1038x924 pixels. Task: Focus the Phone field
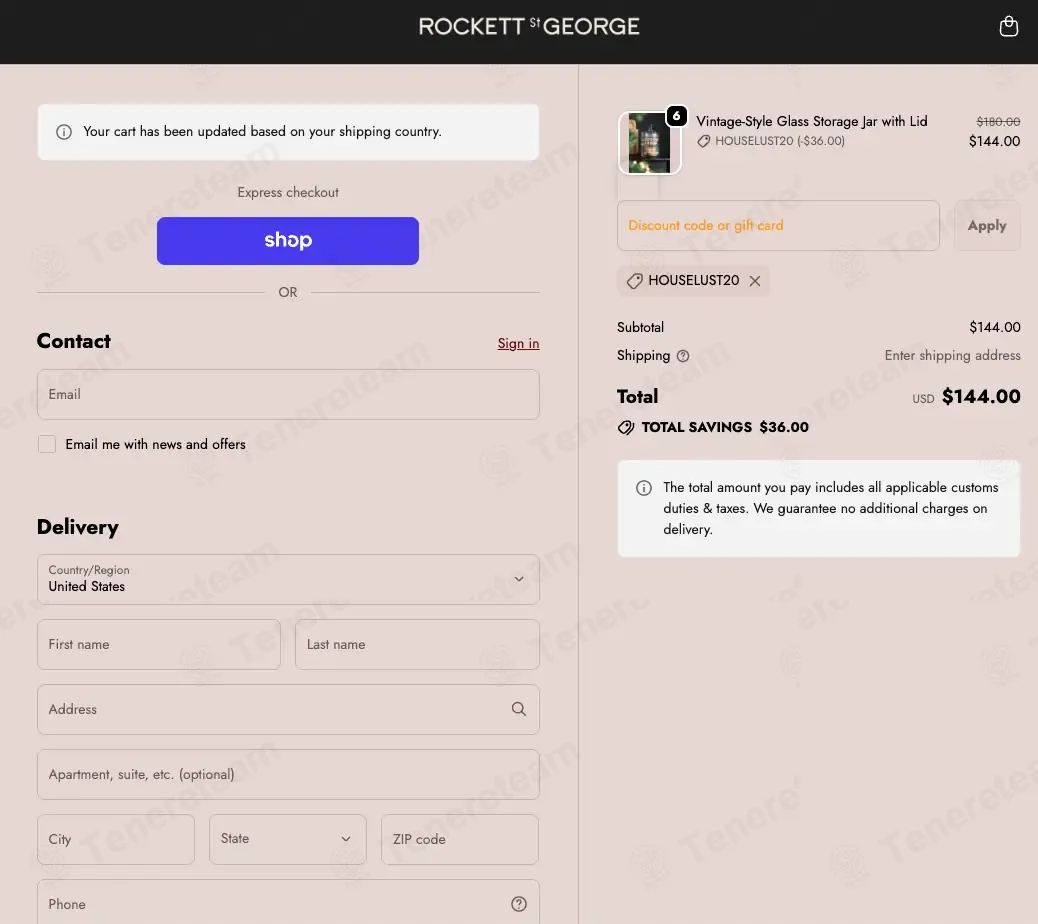[288, 903]
